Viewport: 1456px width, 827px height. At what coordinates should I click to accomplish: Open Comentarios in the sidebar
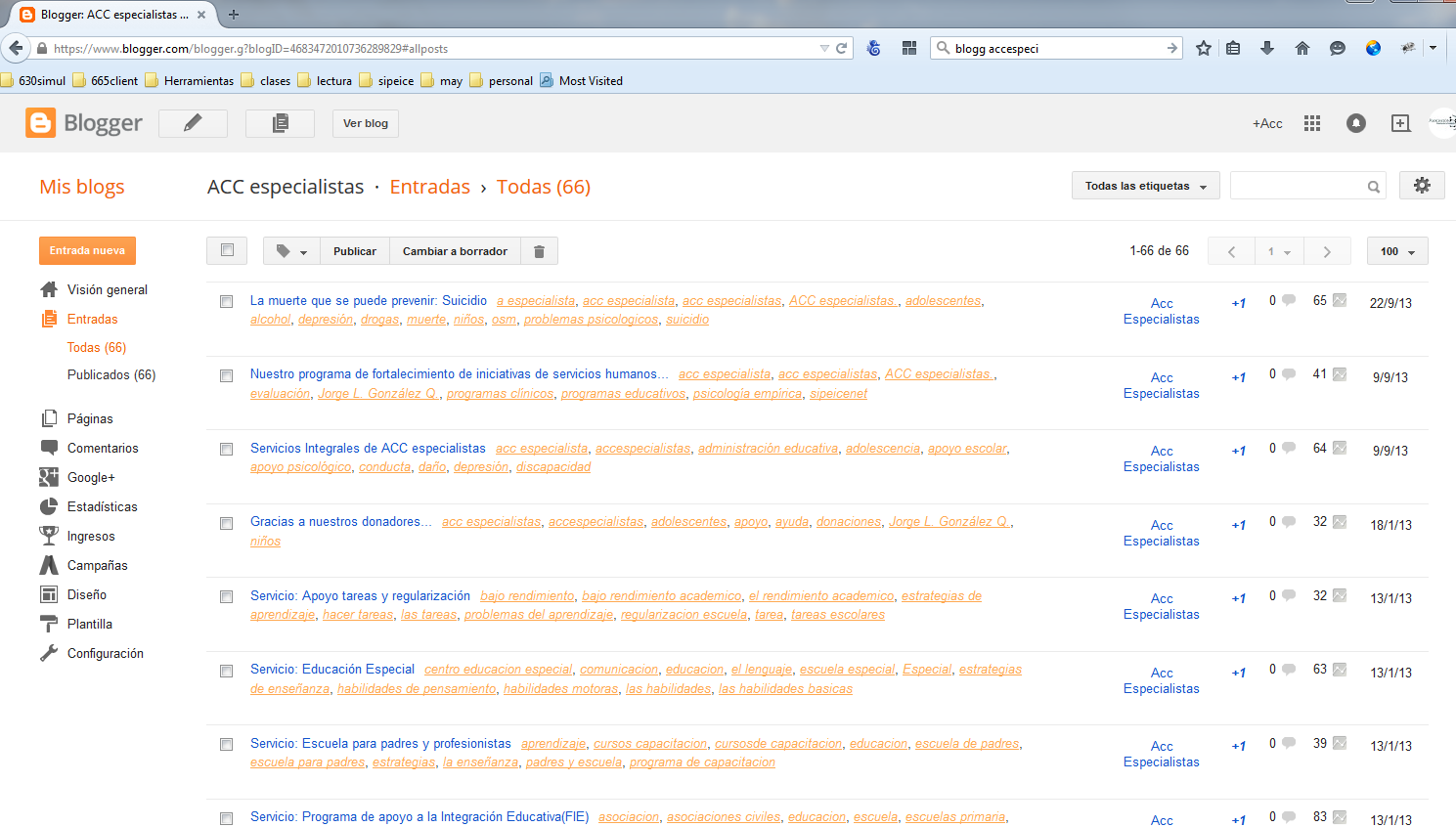click(x=103, y=448)
